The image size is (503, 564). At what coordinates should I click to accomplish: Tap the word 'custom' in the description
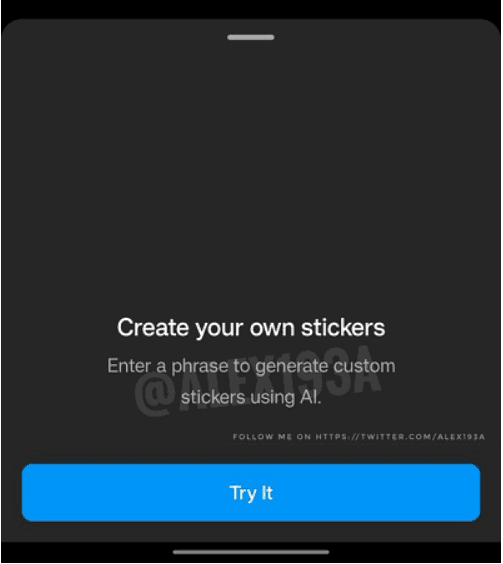point(364,366)
